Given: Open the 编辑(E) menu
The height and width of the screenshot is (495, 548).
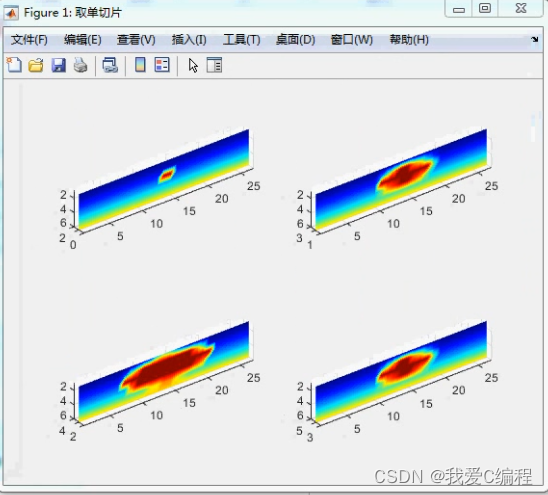Looking at the screenshot, I should [83, 40].
